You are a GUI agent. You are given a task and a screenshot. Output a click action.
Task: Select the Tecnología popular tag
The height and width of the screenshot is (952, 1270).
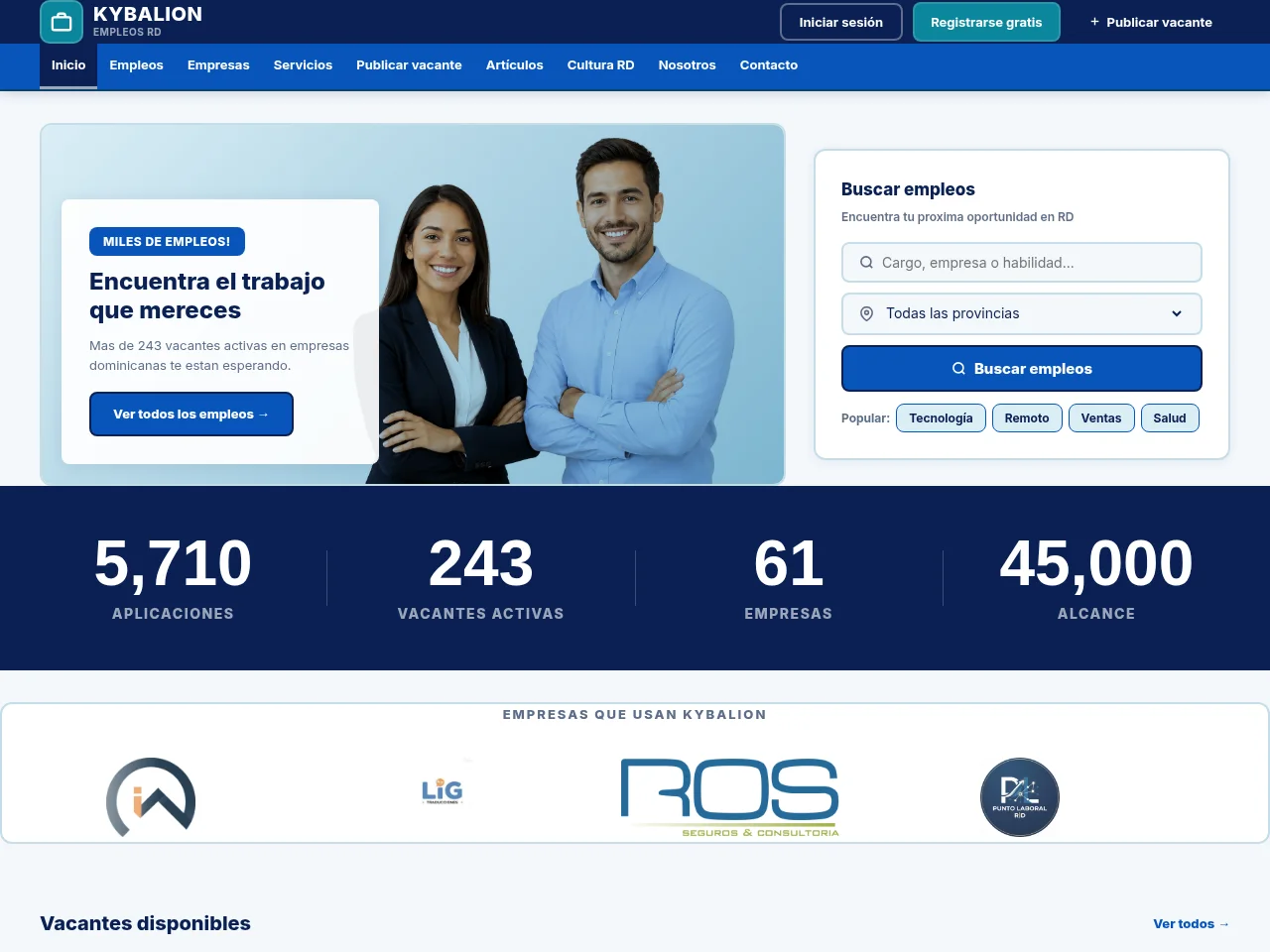pyautogui.click(x=941, y=418)
